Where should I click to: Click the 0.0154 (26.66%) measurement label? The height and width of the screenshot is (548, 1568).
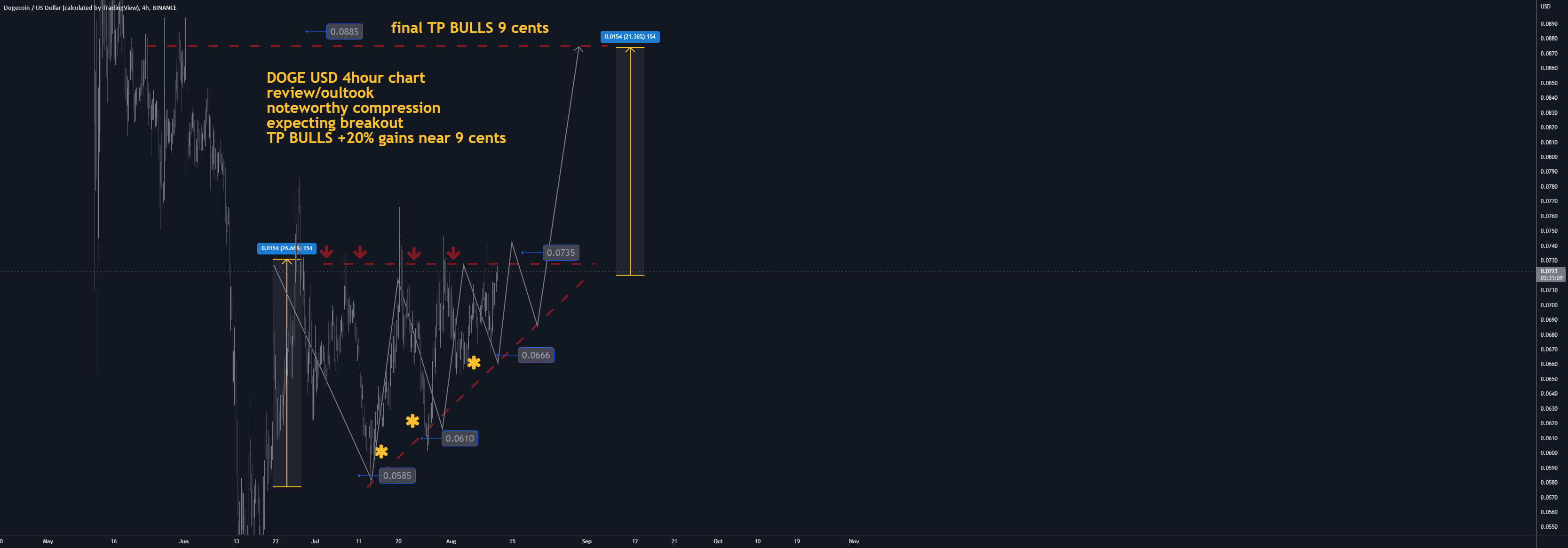[287, 248]
